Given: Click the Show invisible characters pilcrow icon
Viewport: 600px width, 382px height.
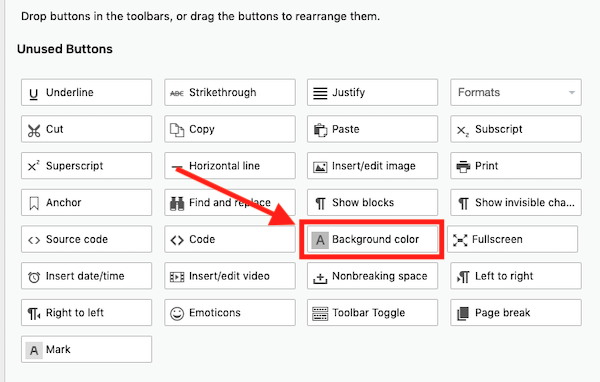Looking at the screenshot, I should point(463,203).
